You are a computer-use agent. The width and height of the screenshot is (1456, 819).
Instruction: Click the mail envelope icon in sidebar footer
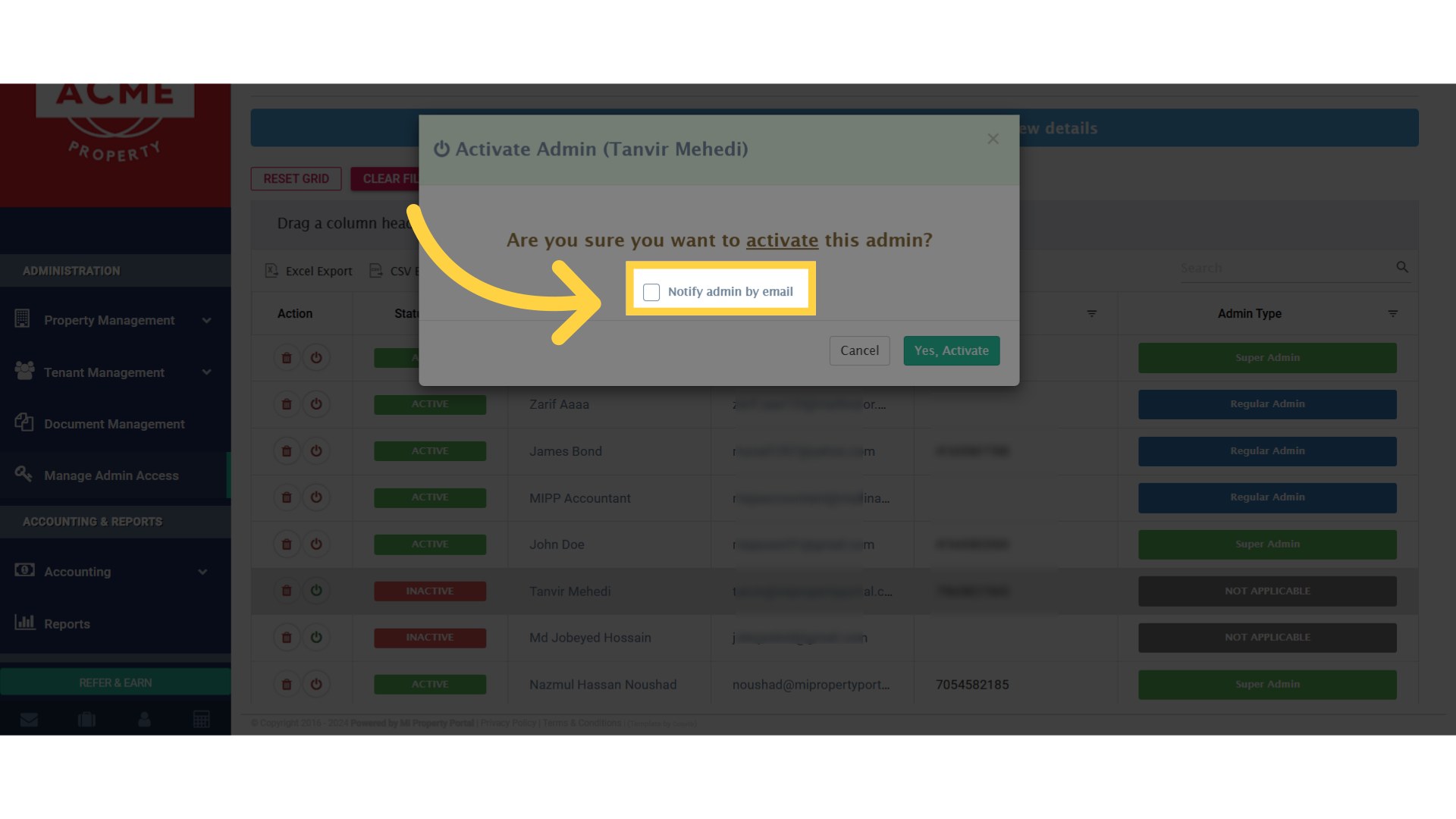pos(29,720)
